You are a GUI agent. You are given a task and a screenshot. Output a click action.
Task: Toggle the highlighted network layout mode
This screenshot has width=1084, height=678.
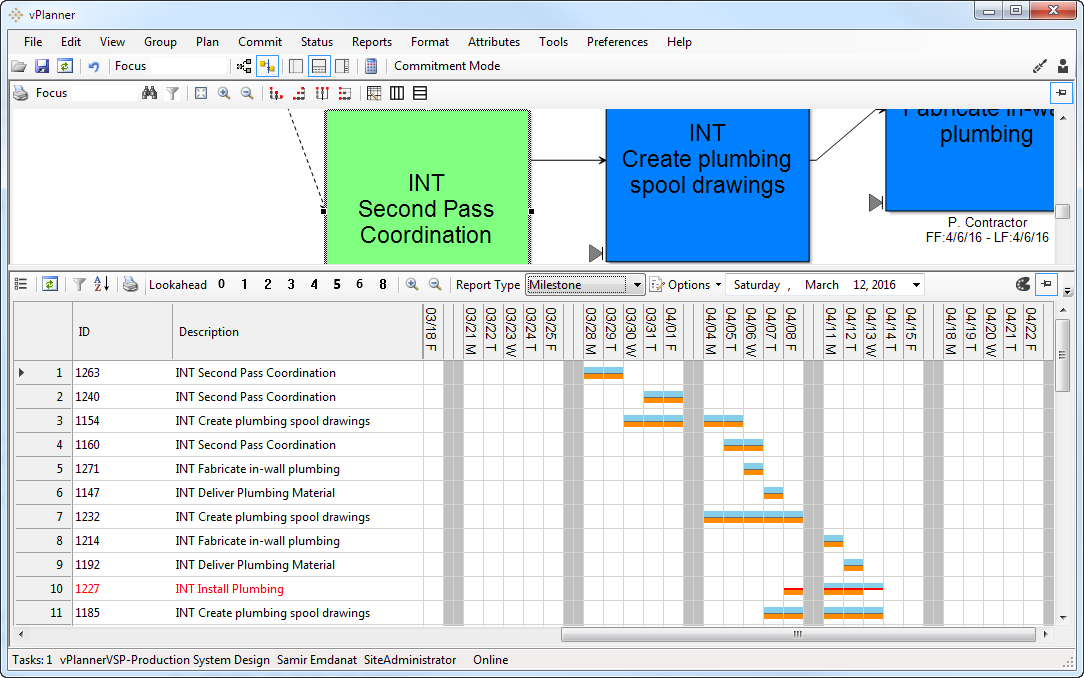tap(268, 65)
